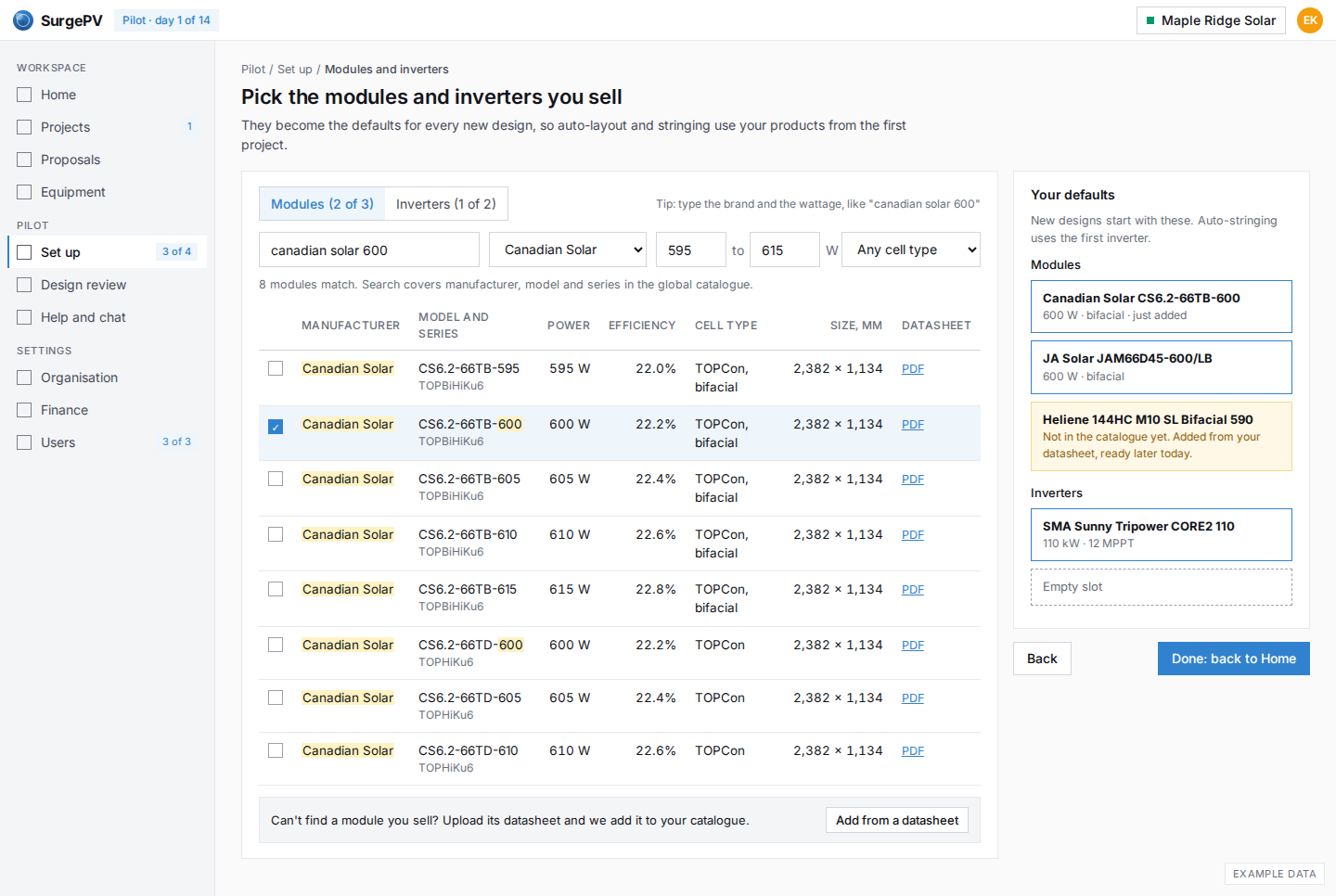
Task: Switch to Inverters (1 of 2) tab
Action: [x=446, y=204]
